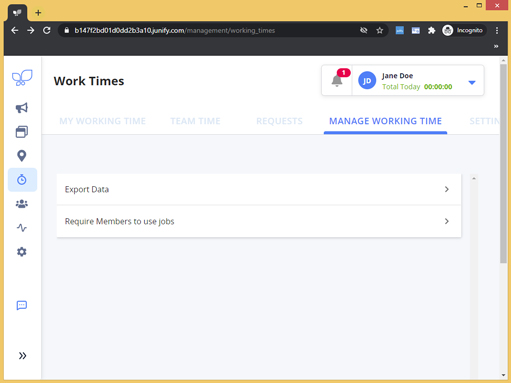Open the Jane Doe profile dropdown arrow
Screen dimensions: 511x383
(x=472, y=82)
